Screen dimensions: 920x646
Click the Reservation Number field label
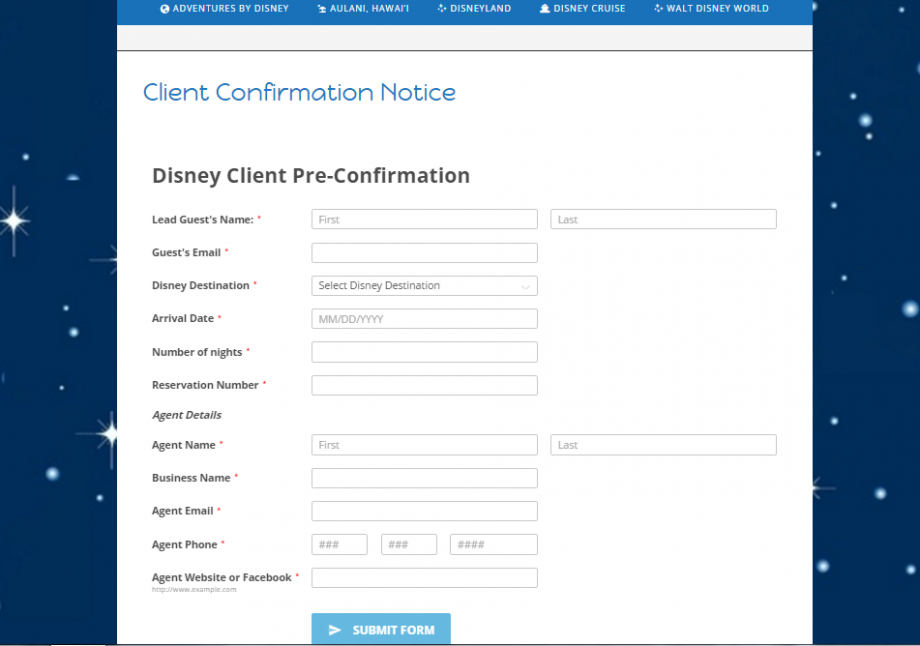click(205, 385)
